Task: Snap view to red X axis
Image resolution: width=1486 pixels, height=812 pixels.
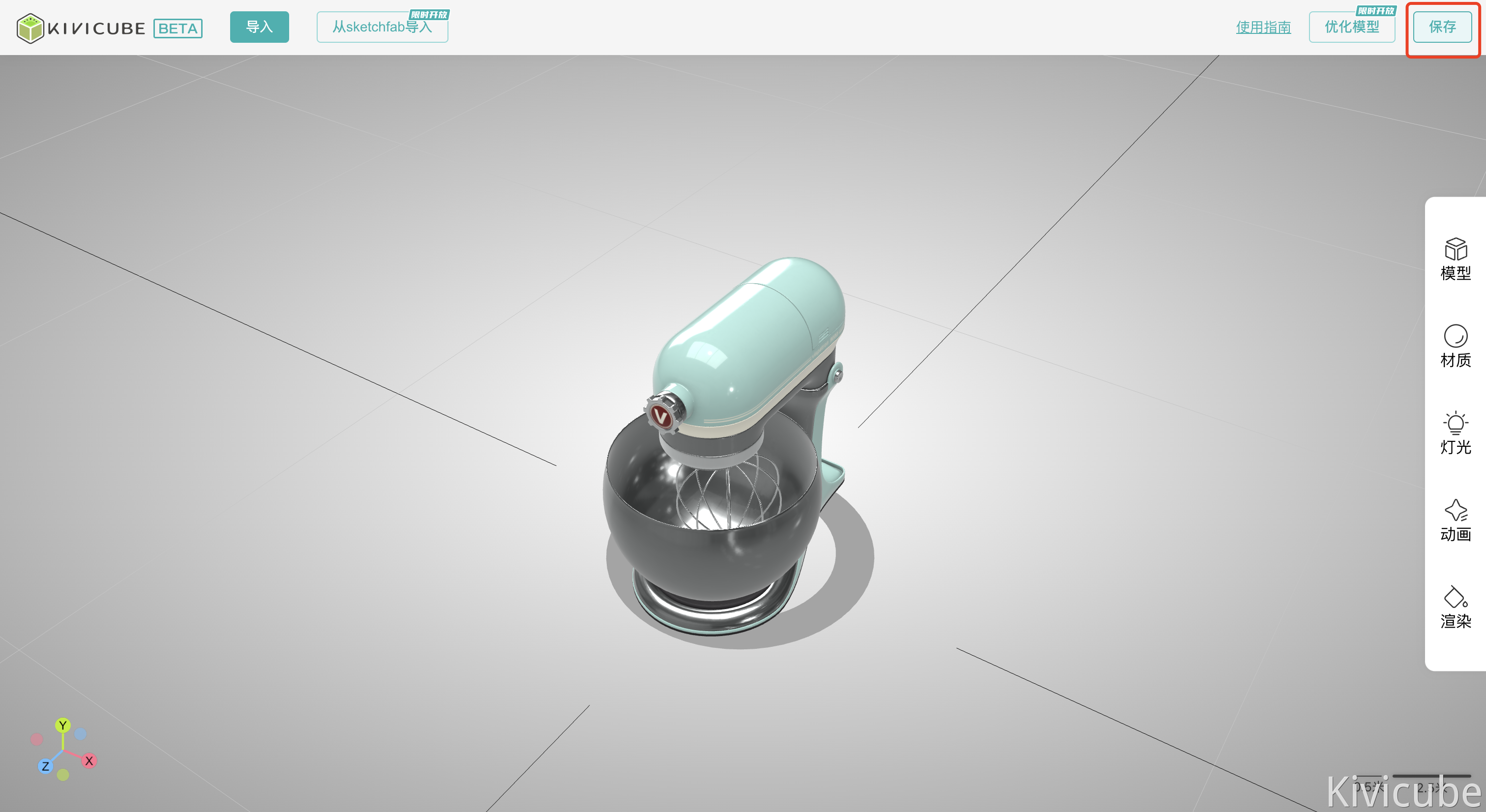Action: coord(89,761)
